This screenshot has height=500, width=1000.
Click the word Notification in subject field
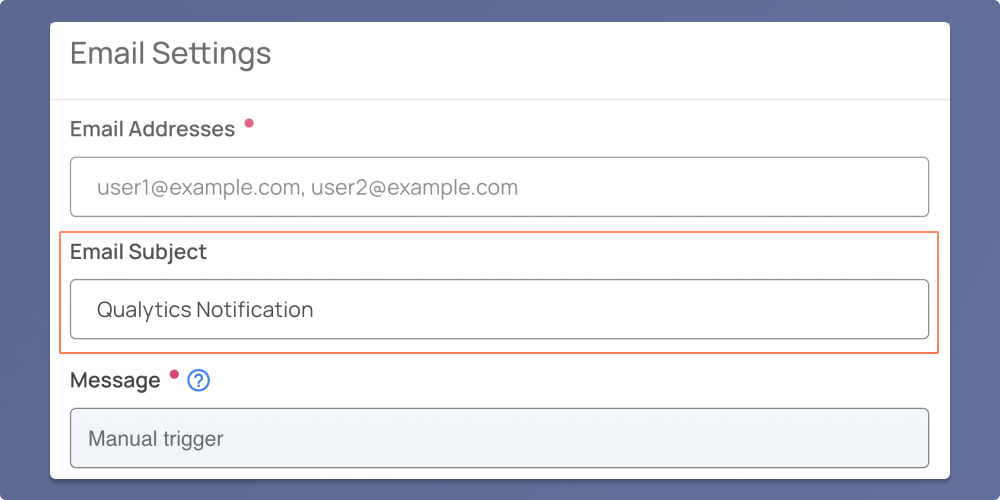(x=255, y=310)
